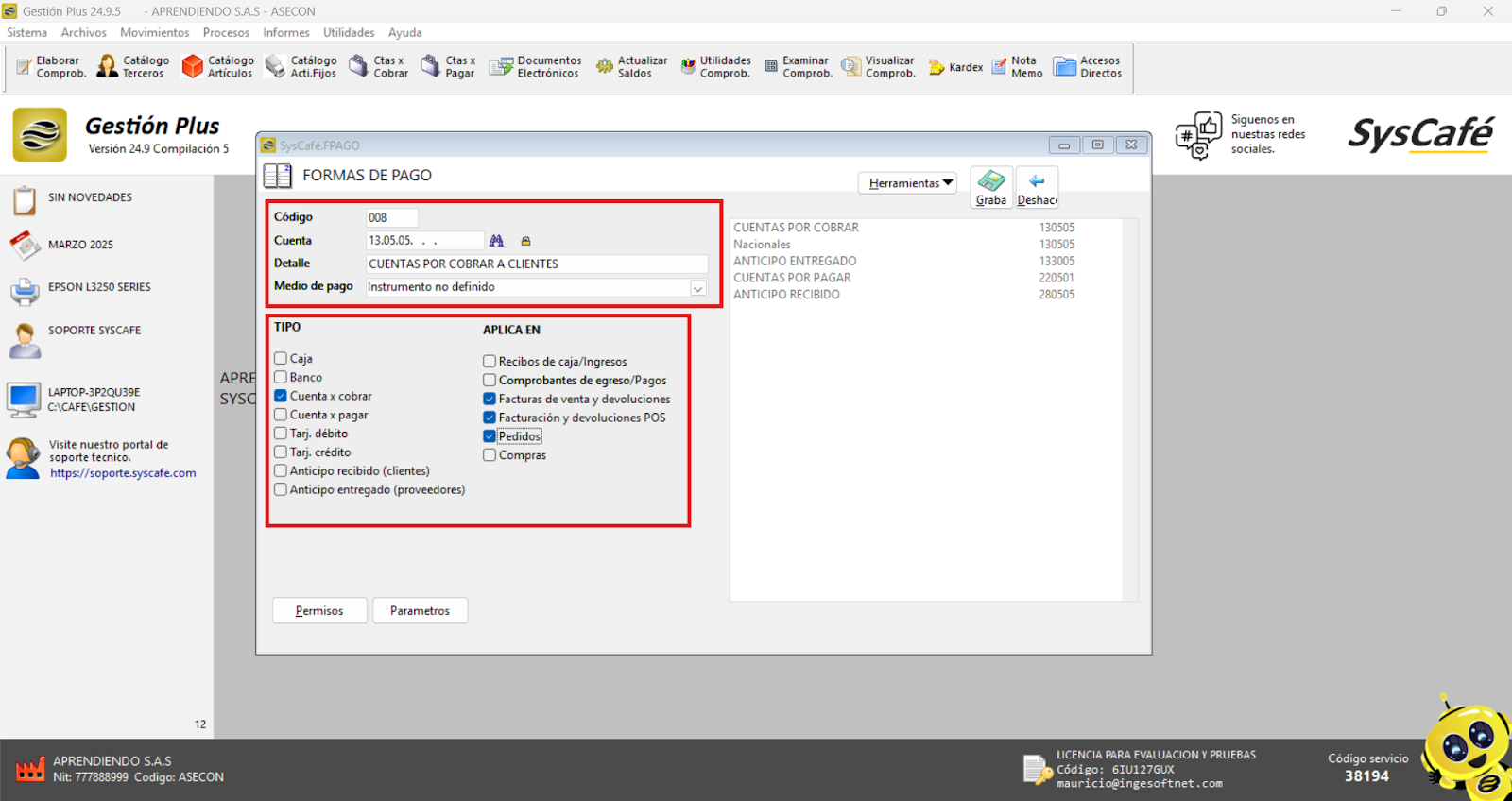Image resolution: width=1512 pixels, height=801 pixels.
Task: Check Recibos de caja/Ingresos option
Action: coord(490,362)
